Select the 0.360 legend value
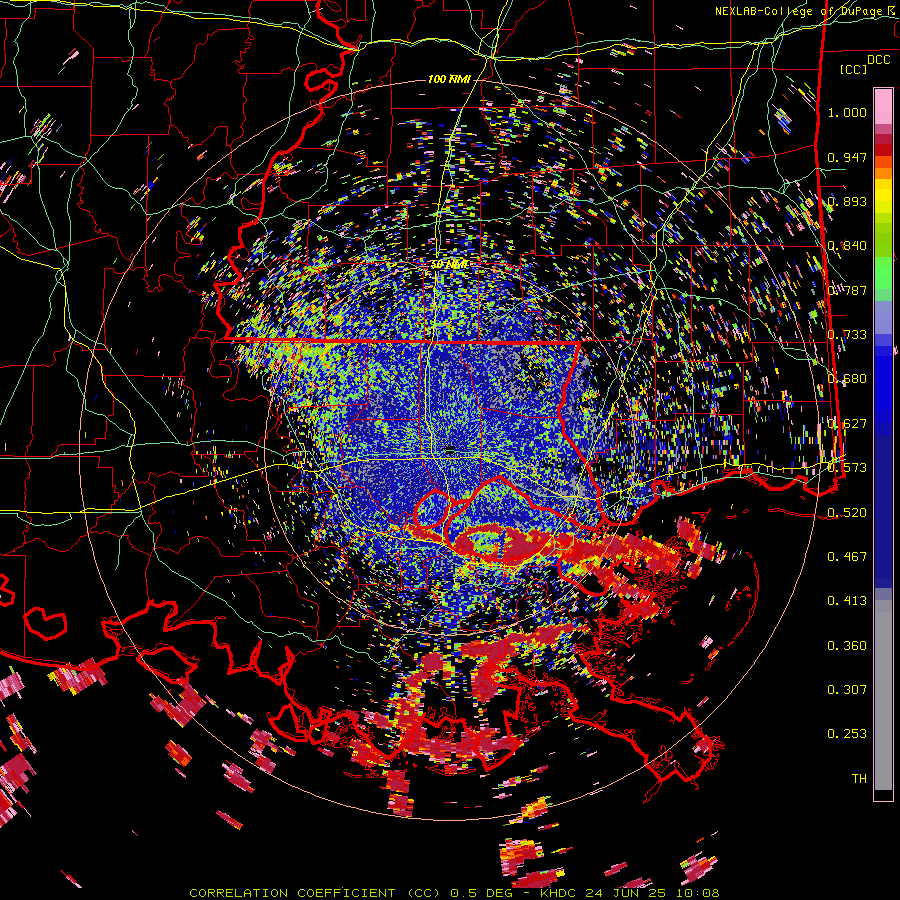Screen dimensions: 900x900 pyautogui.click(x=847, y=646)
